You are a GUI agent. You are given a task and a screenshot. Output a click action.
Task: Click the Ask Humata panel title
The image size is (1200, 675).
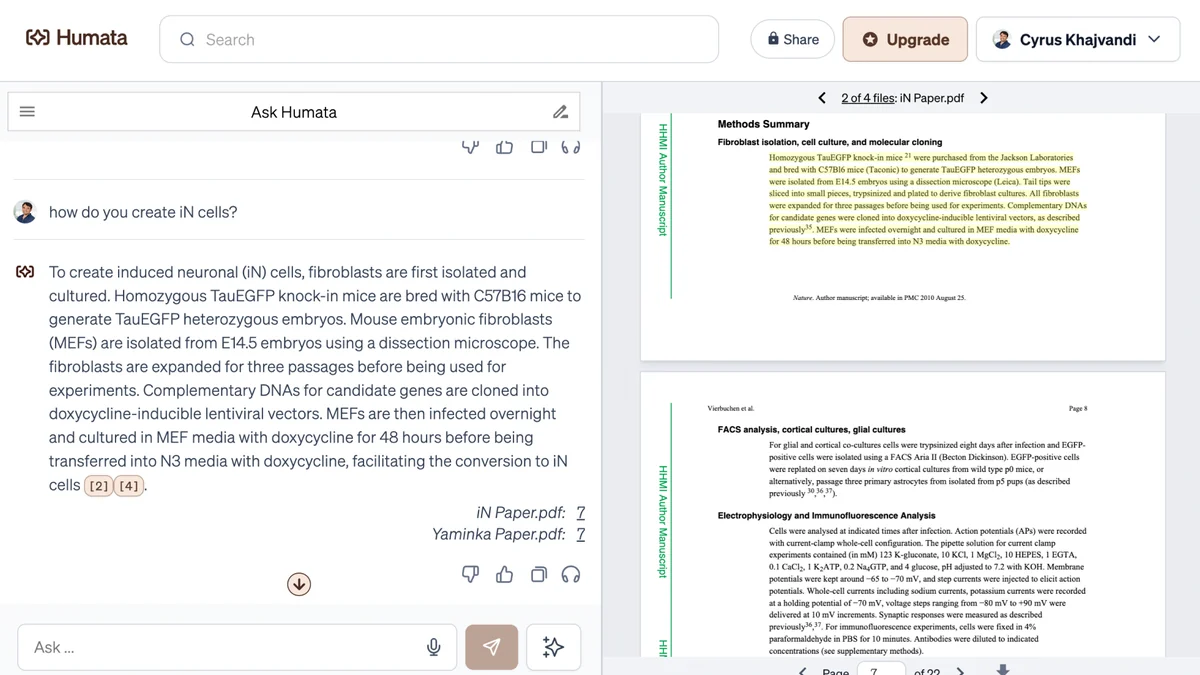tap(294, 112)
